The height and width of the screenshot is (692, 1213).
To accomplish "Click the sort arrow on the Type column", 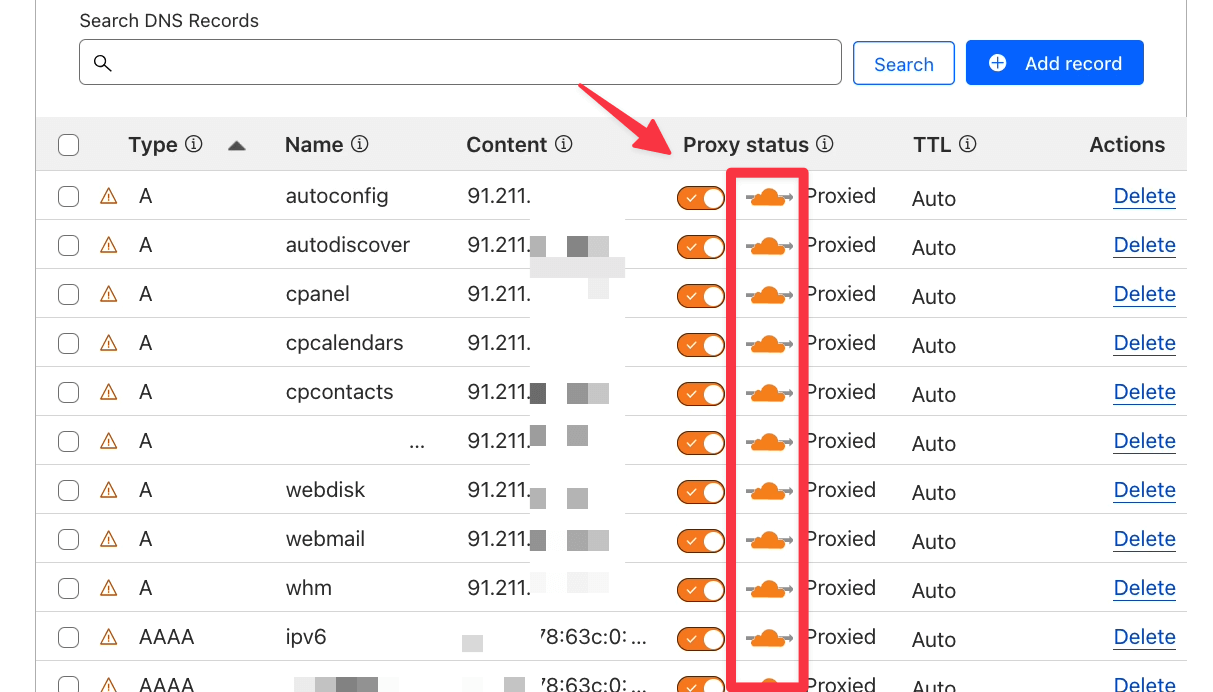I will 237,144.
